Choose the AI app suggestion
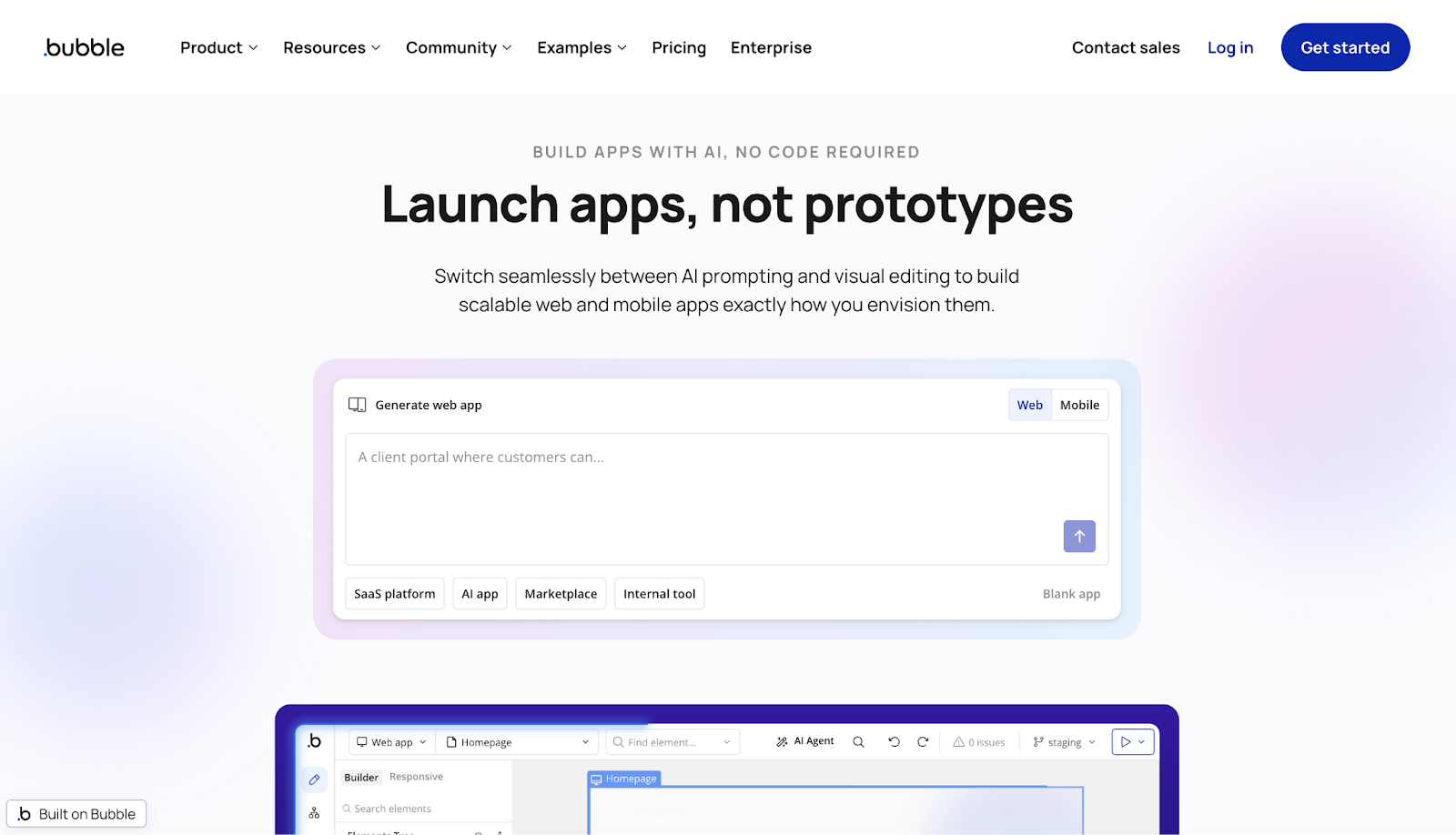The width and height of the screenshot is (1456, 835). click(480, 594)
